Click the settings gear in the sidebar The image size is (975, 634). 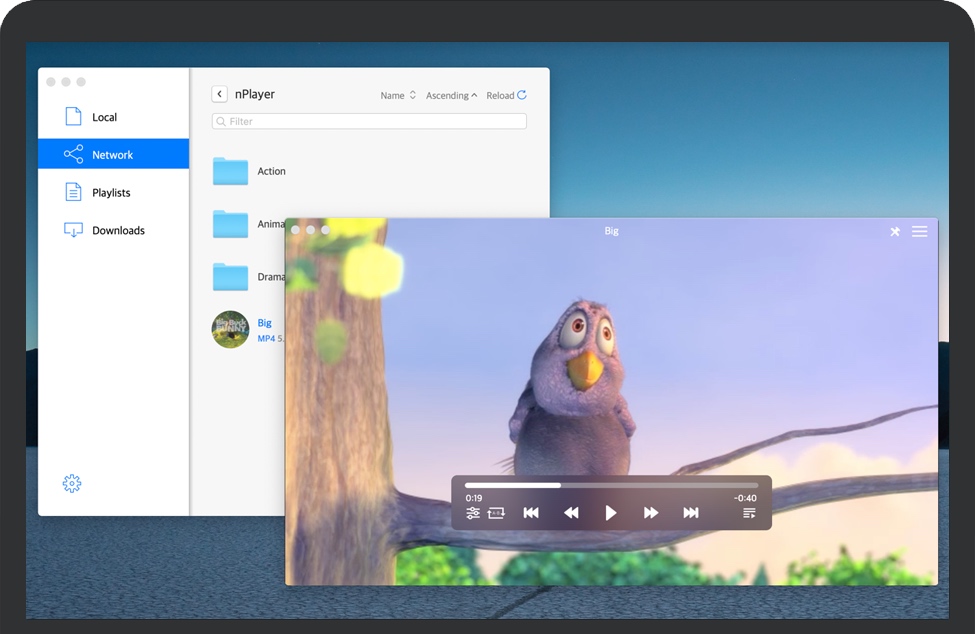[71, 483]
